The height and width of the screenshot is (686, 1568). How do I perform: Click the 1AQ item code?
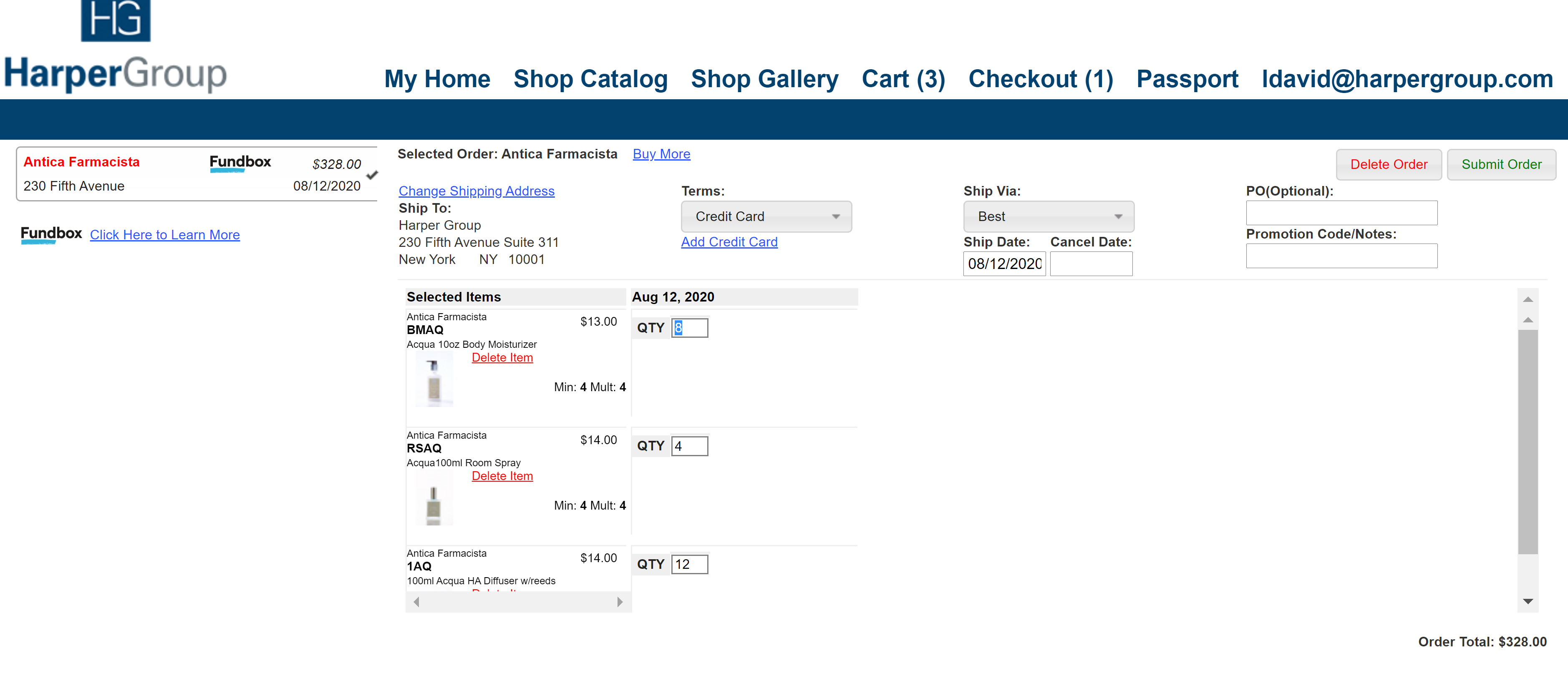pos(419,566)
